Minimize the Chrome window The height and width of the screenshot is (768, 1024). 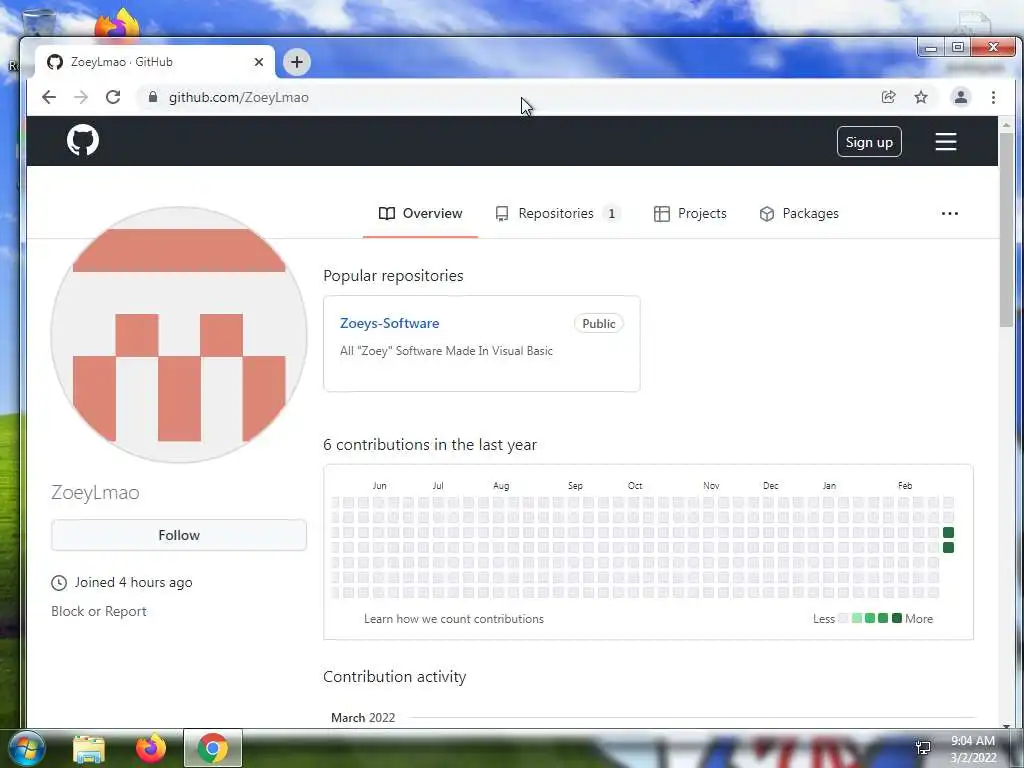pos(931,48)
